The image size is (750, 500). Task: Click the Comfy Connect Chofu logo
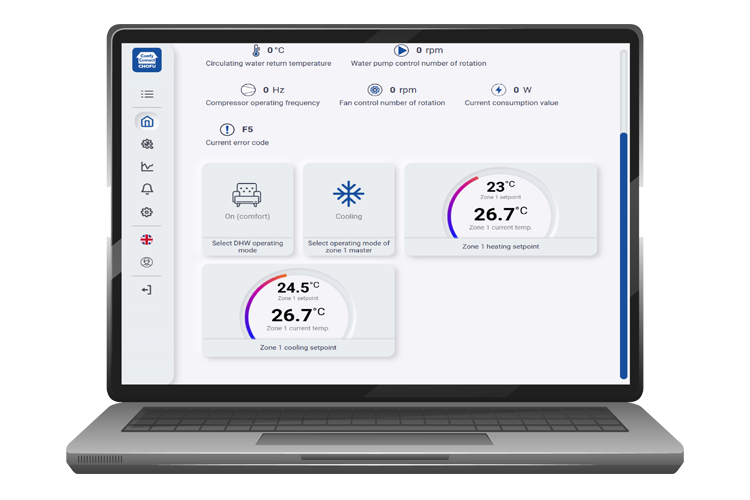(147, 60)
